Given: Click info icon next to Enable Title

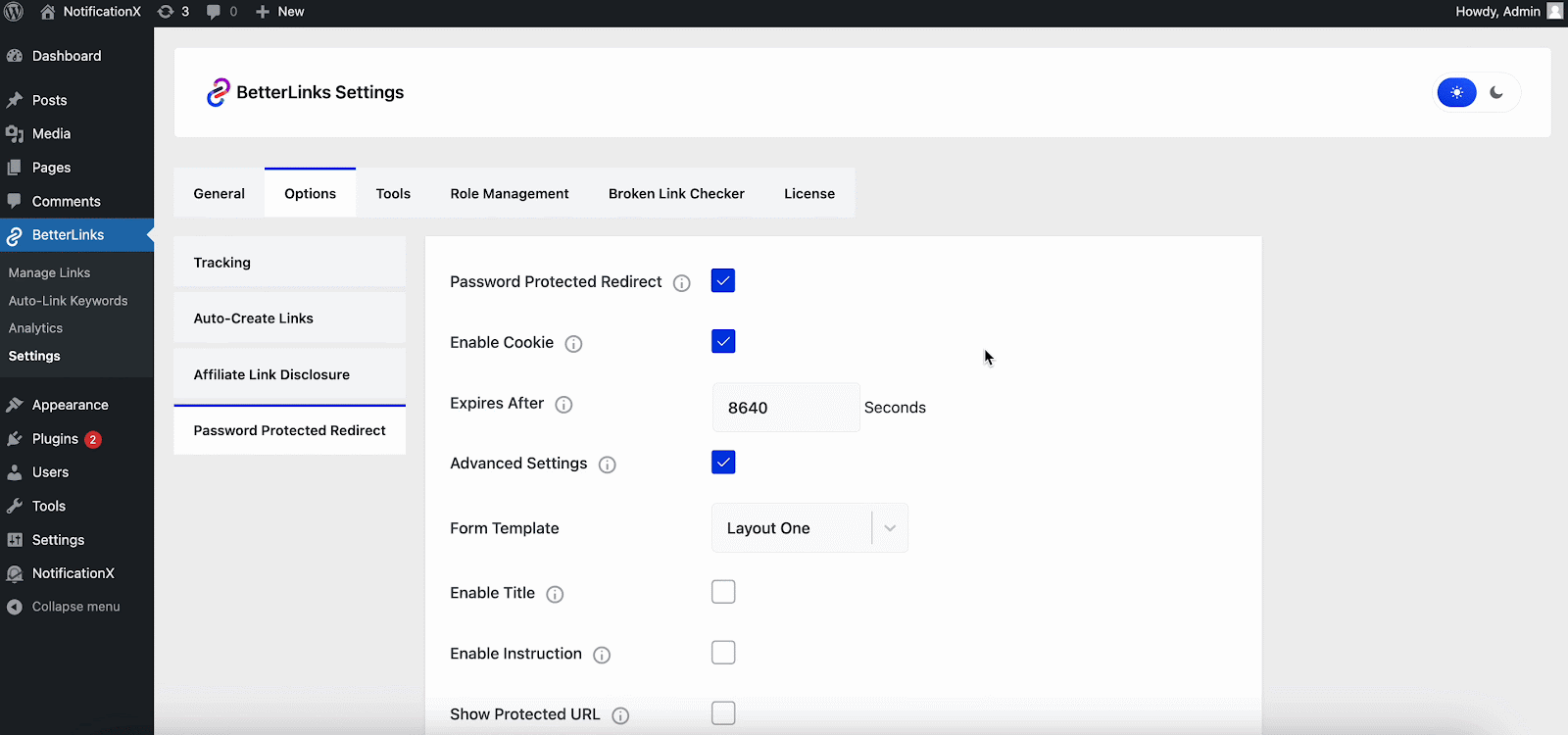Looking at the screenshot, I should point(555,595).
